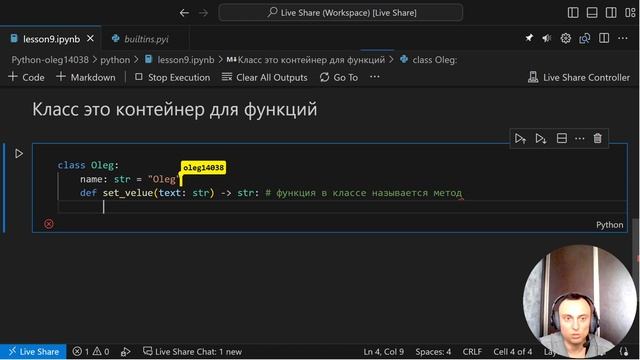The width and height of the screenshot is (640, 360).
Task: Split the cell icon
Action: (562, 138)
